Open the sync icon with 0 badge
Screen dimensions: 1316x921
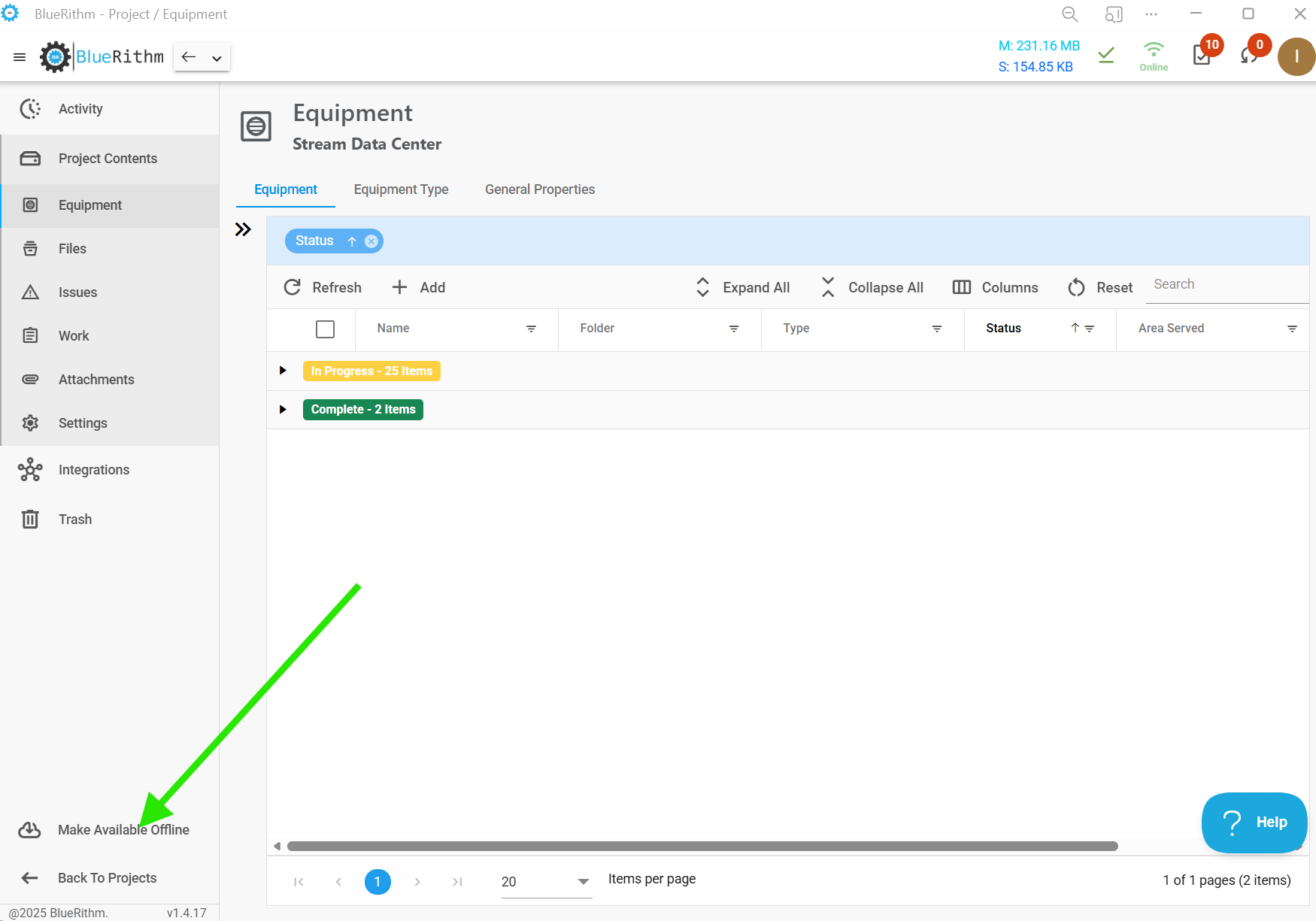[1250, 55]
